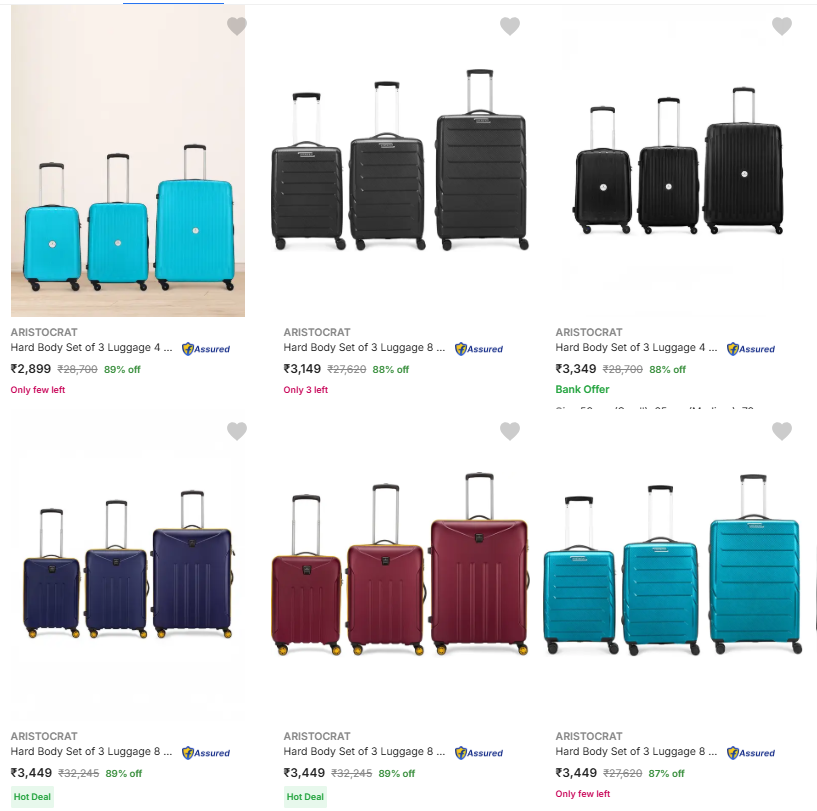Click heart icon on navy blue luggage set

tap(236, 431)
